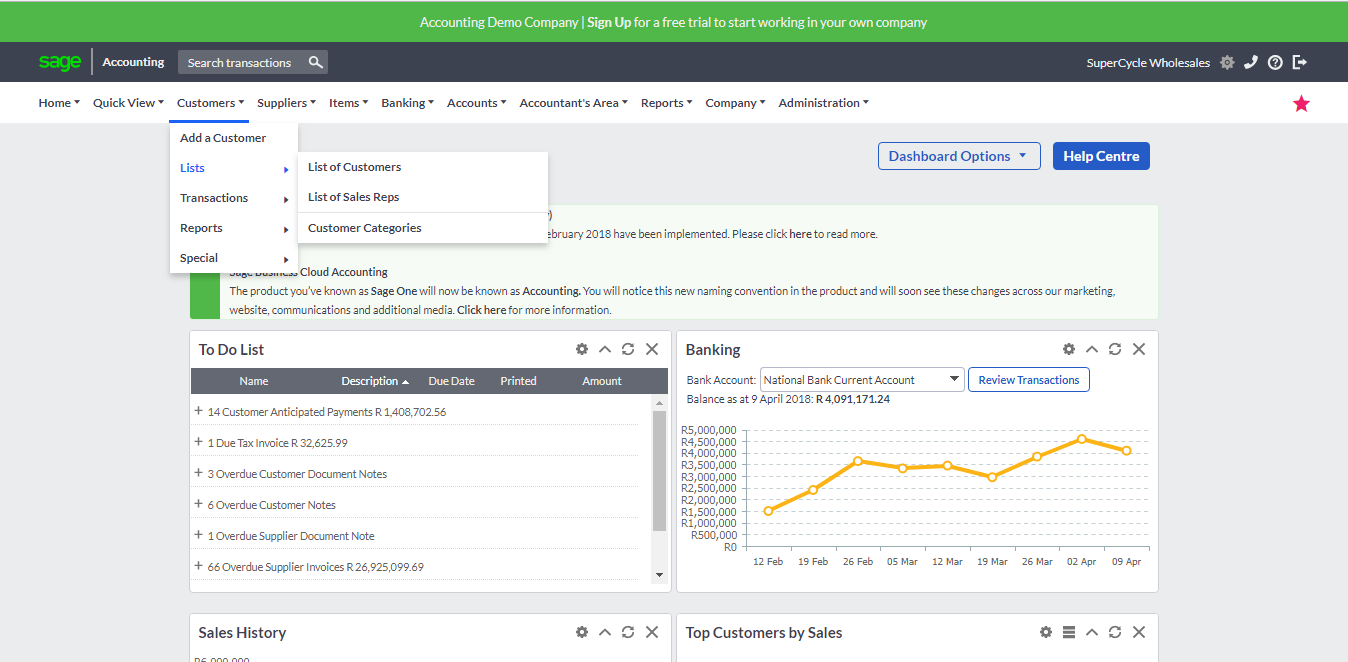Open the Accountant's Area menu
Viewport: 1348px width, 662px height.
click(x=573, y=103)
